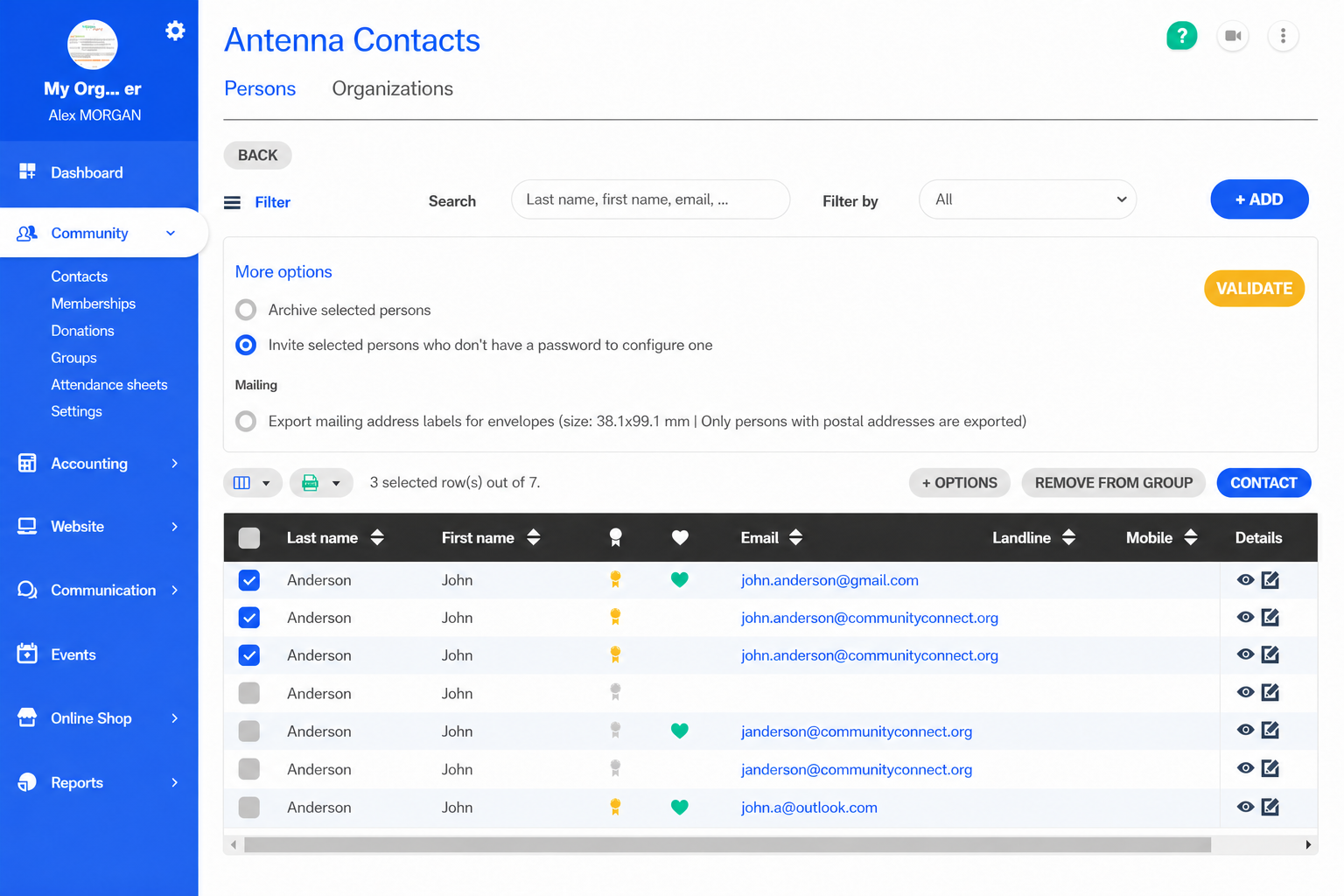Open Memberships in the Community submenu
The height and width of the screenshot is (896, 1344).
[x=94, y=304]
